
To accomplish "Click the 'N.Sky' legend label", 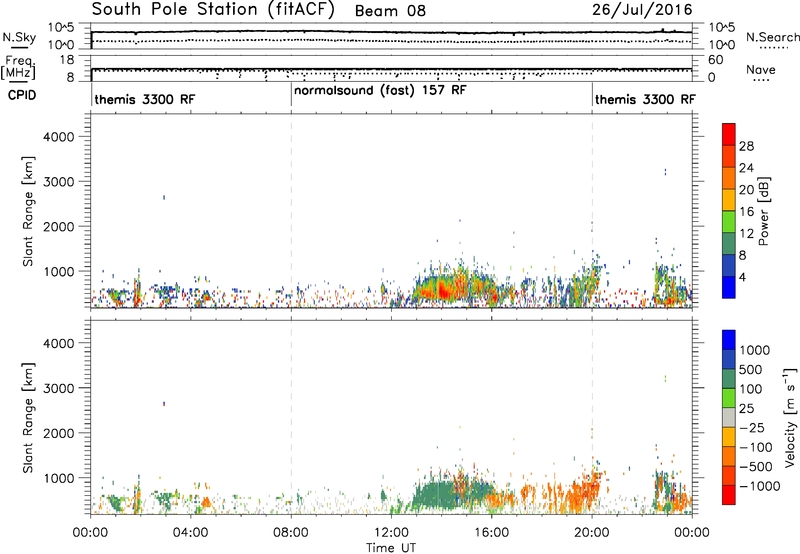I will click(x=19, y=37).
